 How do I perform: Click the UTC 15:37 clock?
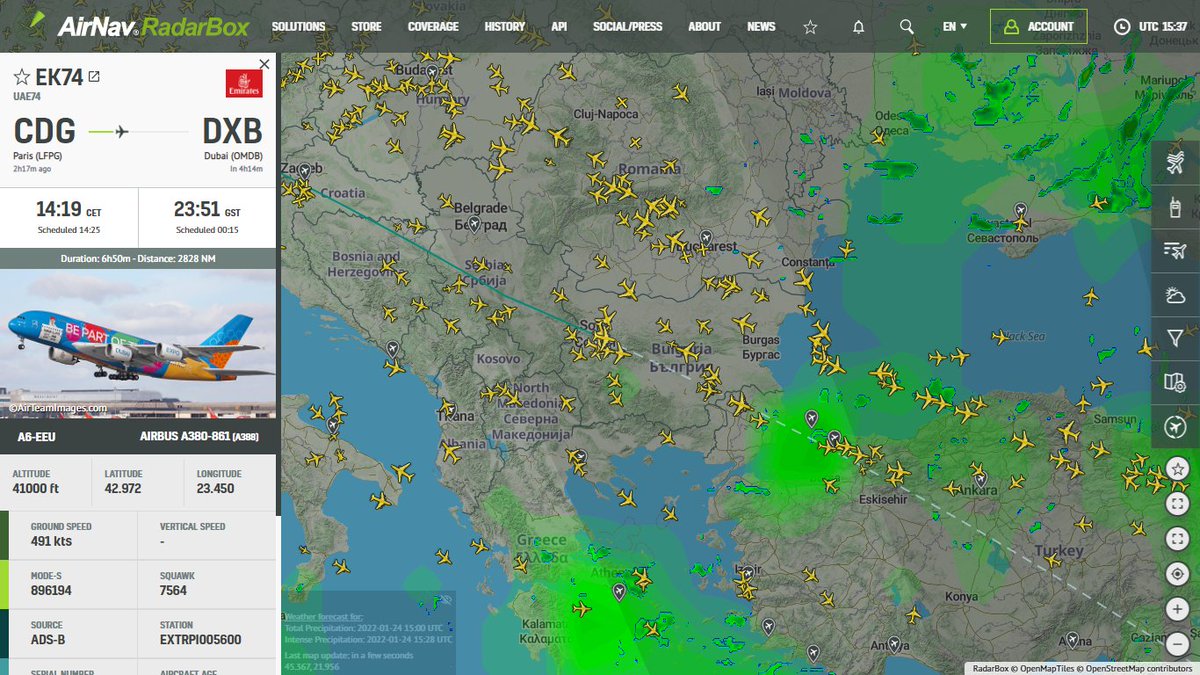tap(1151, 27)
